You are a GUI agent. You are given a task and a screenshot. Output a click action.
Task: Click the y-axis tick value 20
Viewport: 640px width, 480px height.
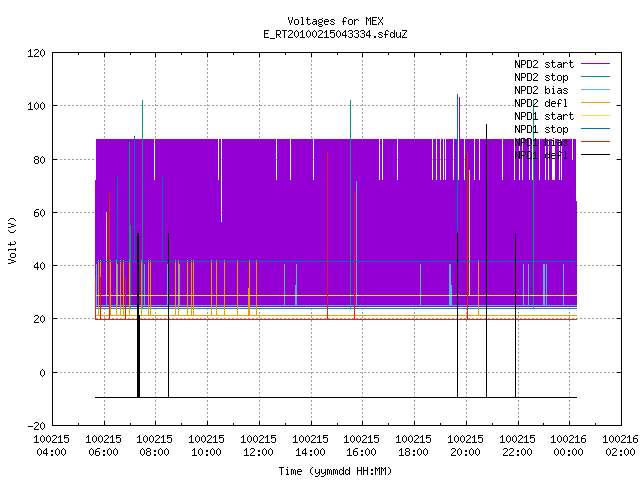pyautogui.click(x=39, y=319)
